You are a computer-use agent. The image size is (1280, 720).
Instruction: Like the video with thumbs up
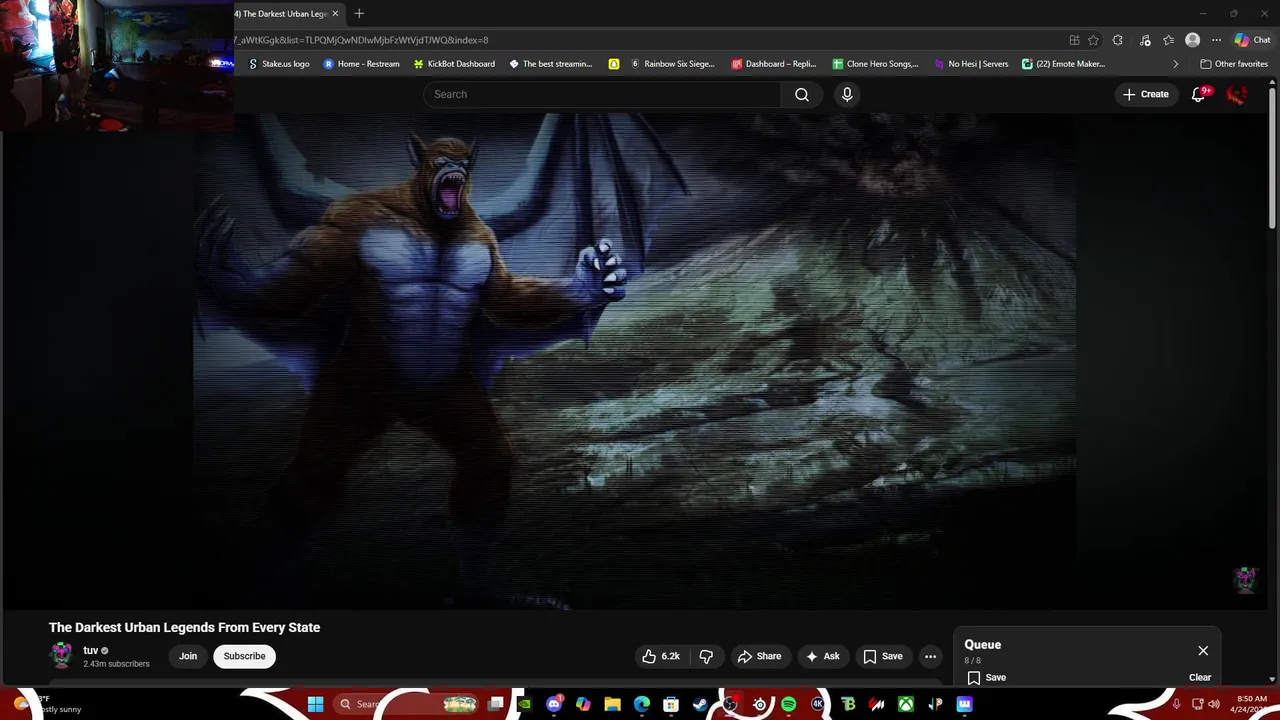coord(661,656)
